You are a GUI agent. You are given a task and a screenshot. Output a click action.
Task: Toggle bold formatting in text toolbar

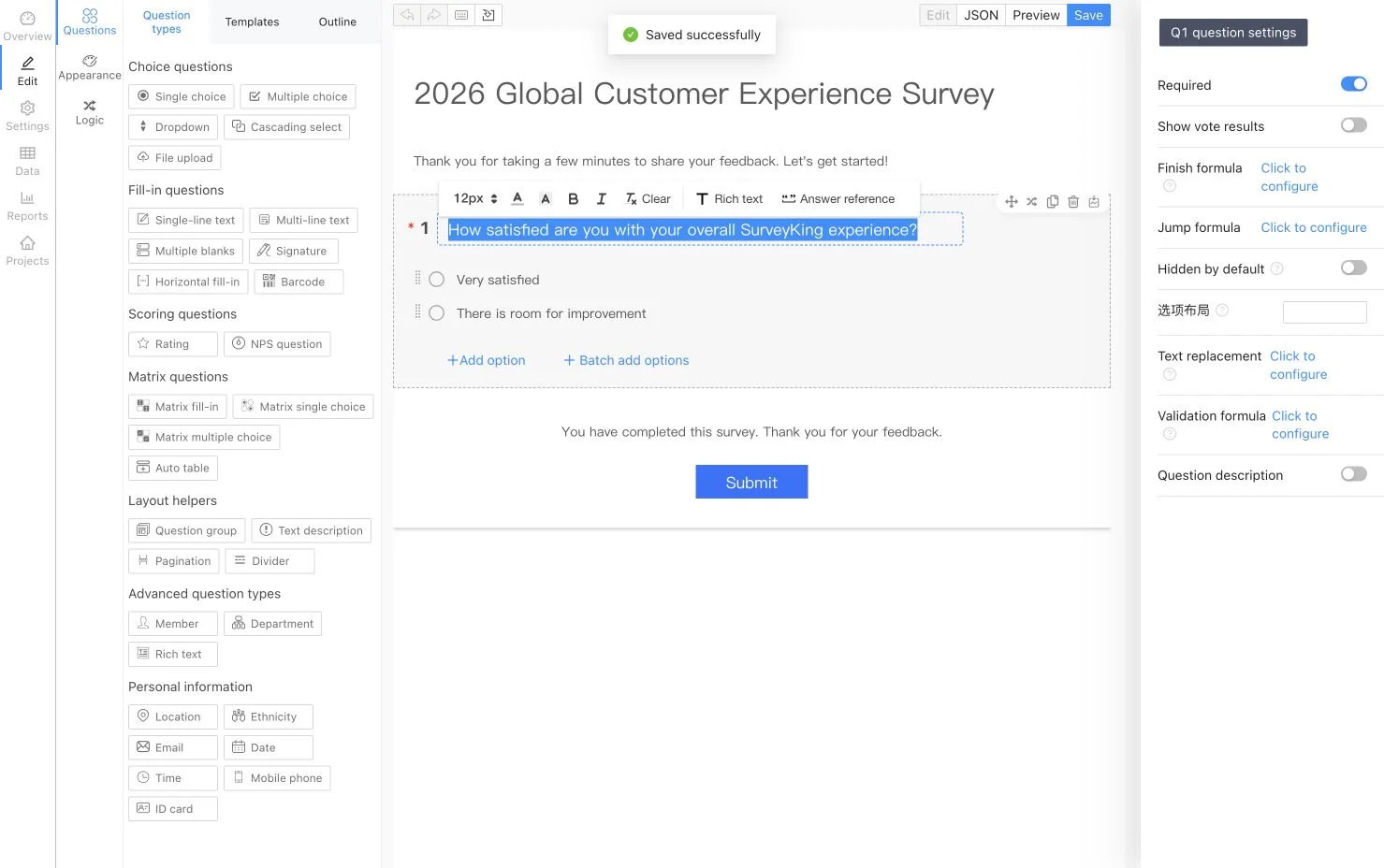(x=574, y=198)
